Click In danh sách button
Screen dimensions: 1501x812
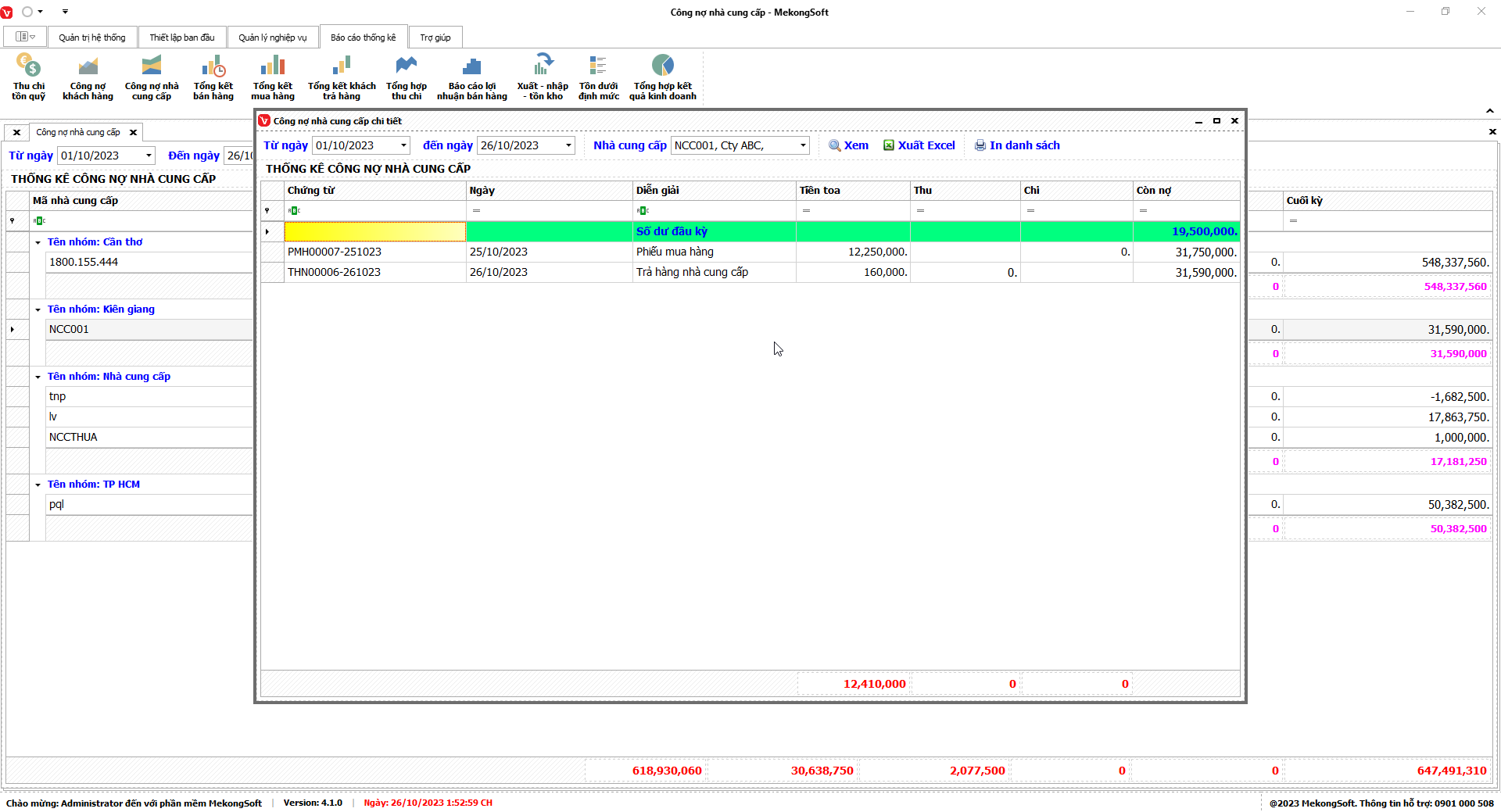coord(1017,145)
